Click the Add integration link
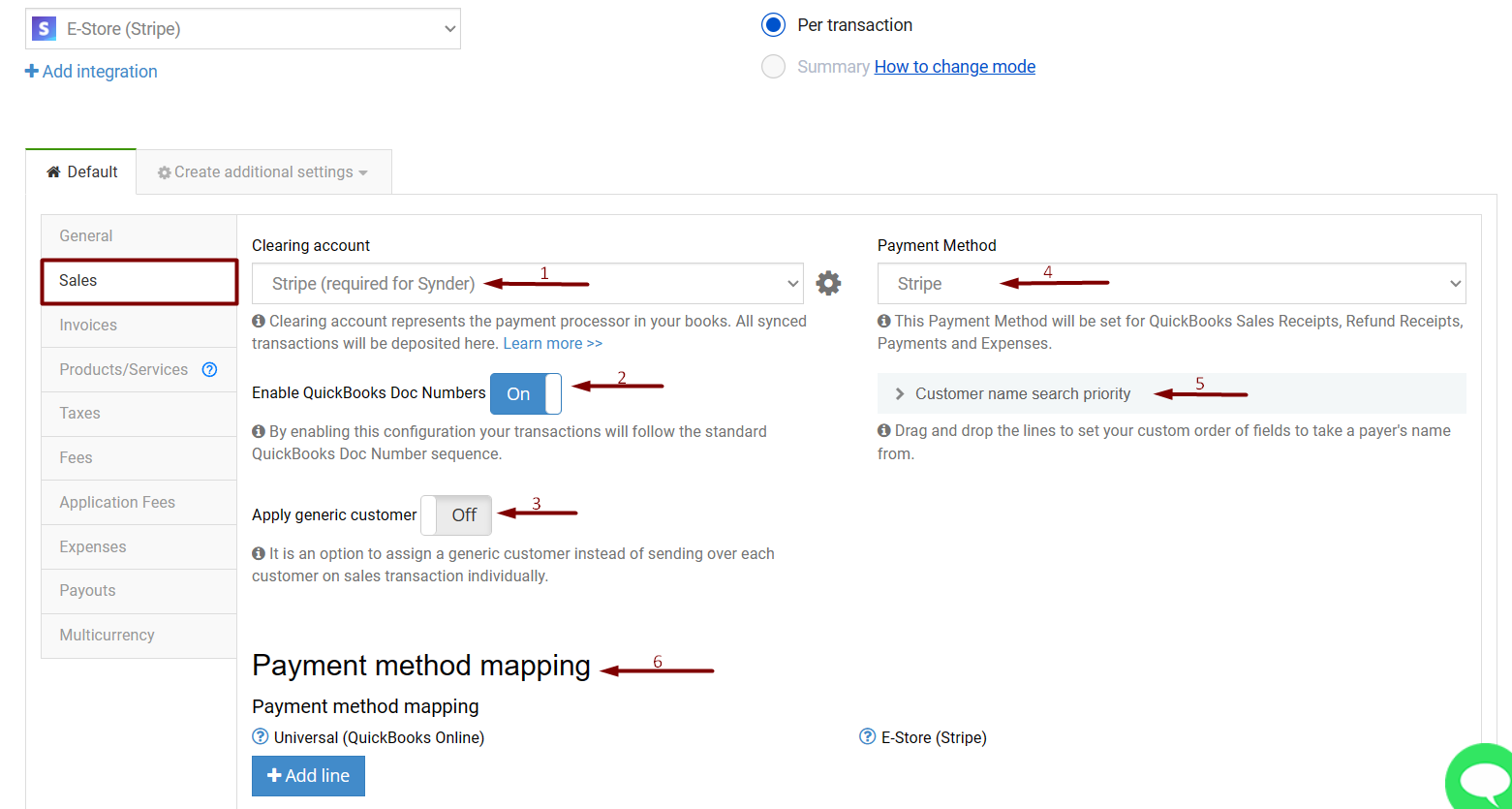 point(91,72)
